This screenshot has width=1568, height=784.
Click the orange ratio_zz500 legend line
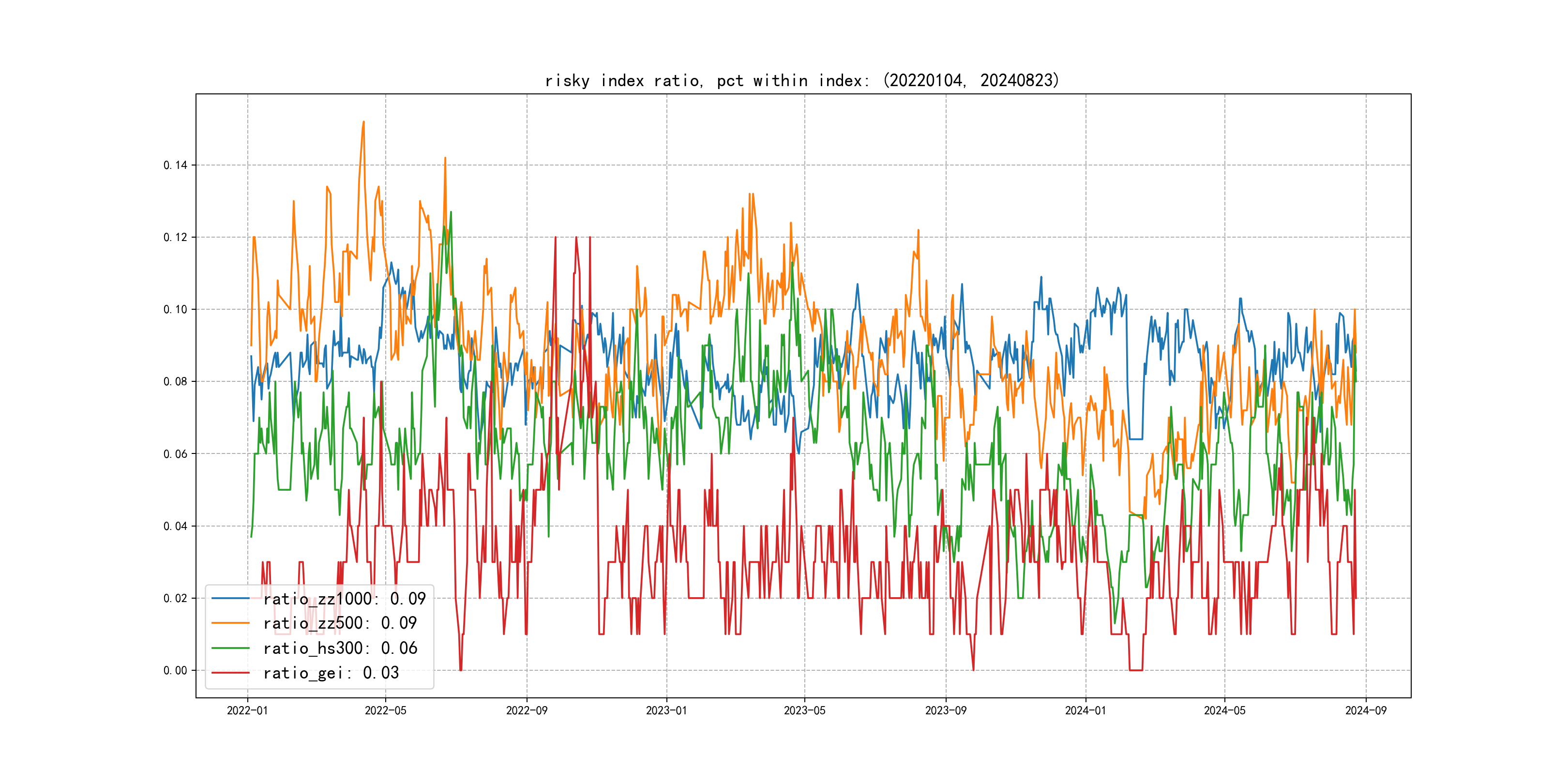[x=230, y=623]
